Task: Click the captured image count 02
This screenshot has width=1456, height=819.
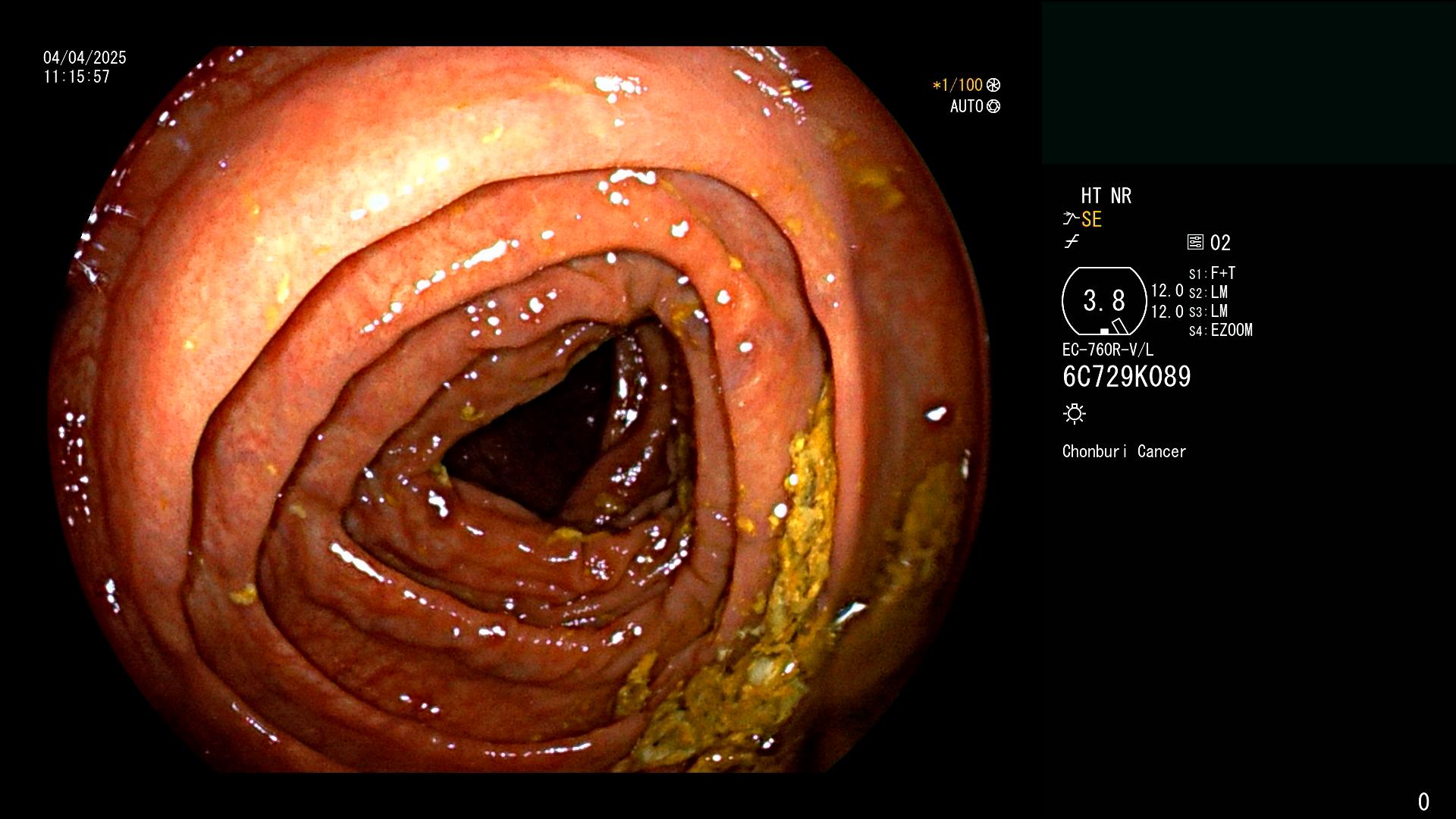Action: (x=1220, y=243)
